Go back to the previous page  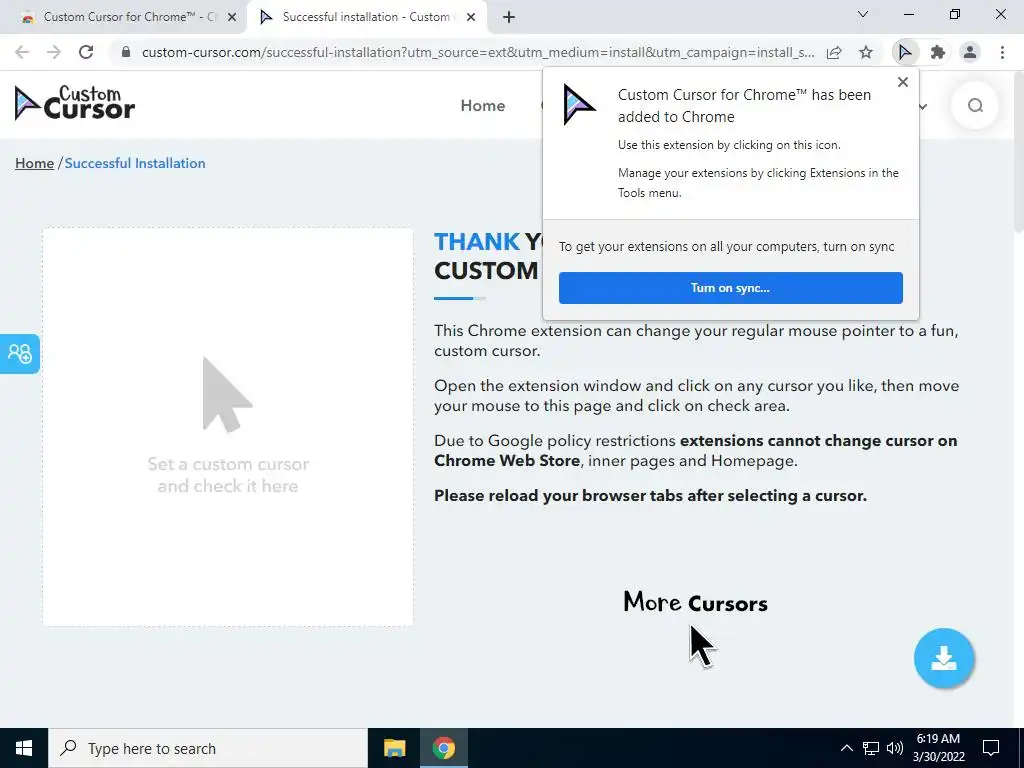(x=22, y=52)
